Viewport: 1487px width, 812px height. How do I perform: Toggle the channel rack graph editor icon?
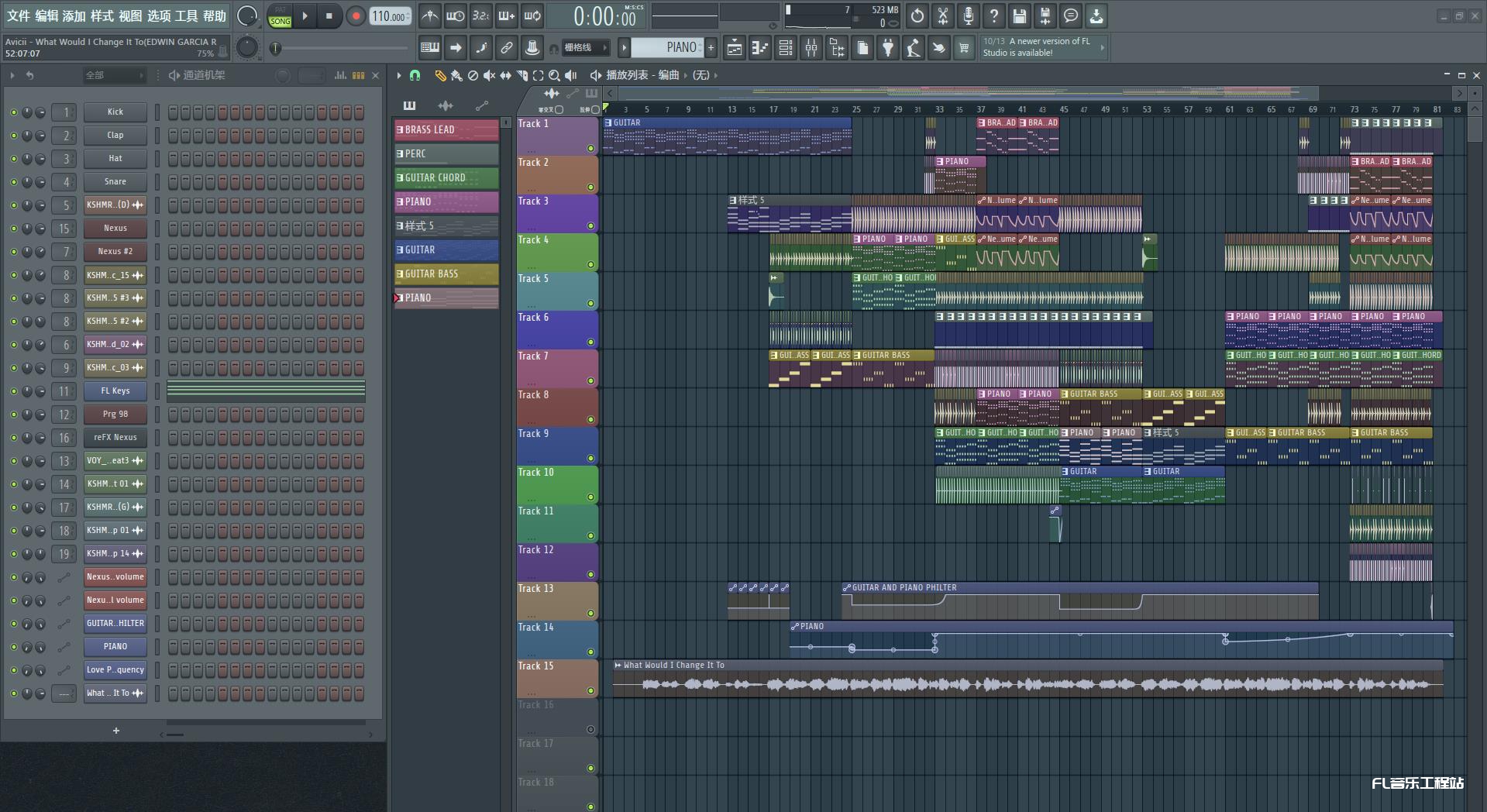click(x=340, y=75)
